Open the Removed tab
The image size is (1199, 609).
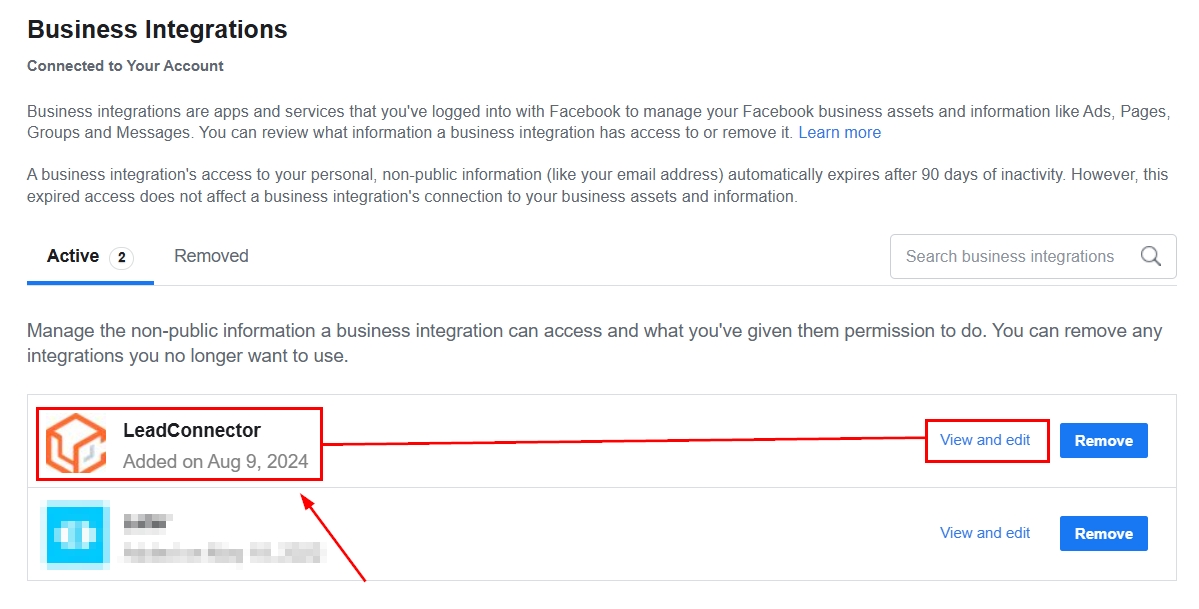[211, 256]
